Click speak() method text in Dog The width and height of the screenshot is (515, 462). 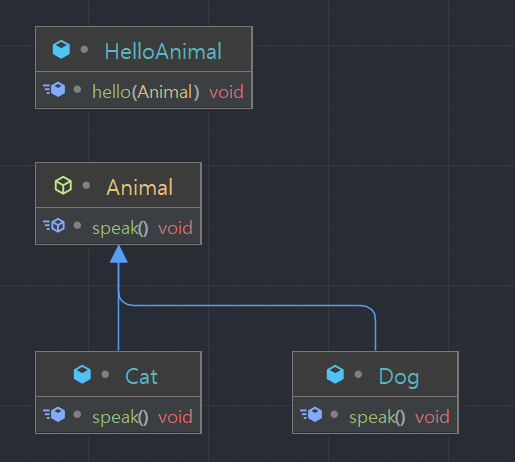[377, 417]
